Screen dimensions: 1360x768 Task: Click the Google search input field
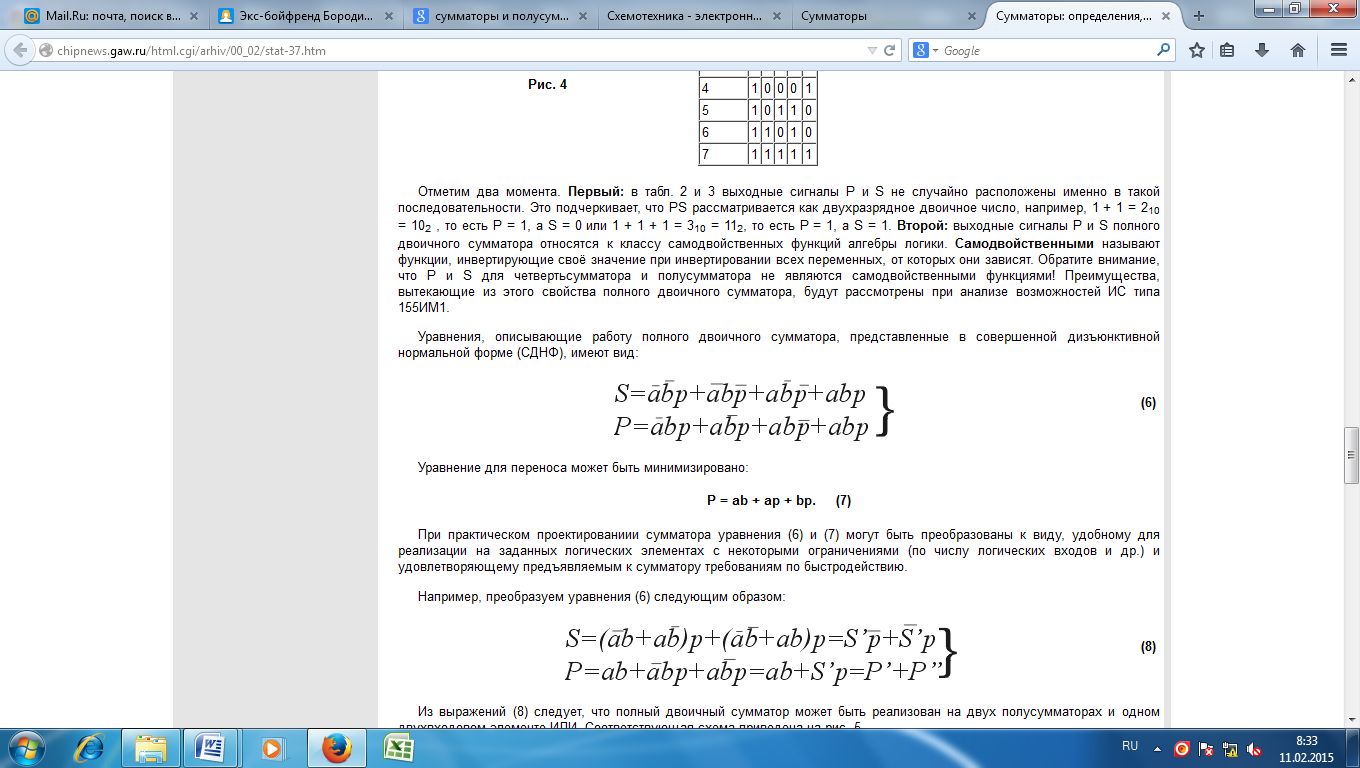click(x=1048, y=50)
